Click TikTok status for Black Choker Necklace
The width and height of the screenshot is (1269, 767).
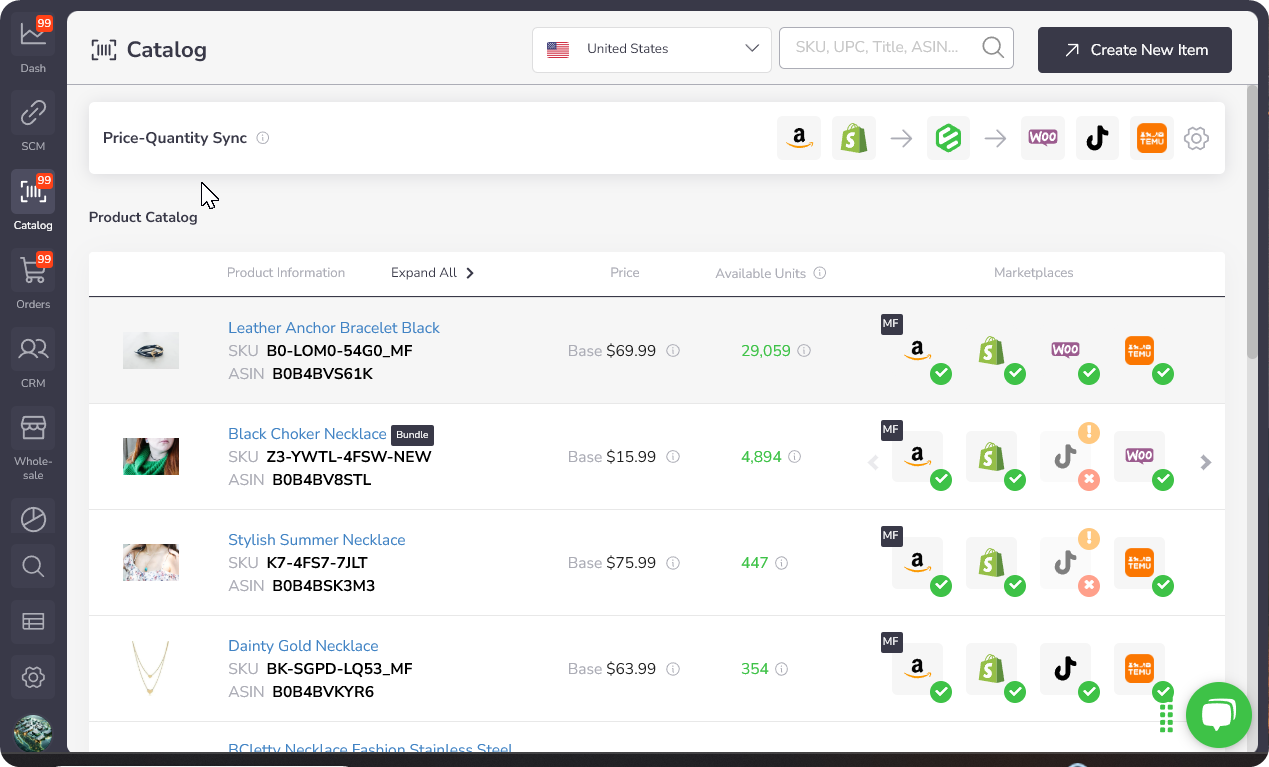pos(1065,457)
